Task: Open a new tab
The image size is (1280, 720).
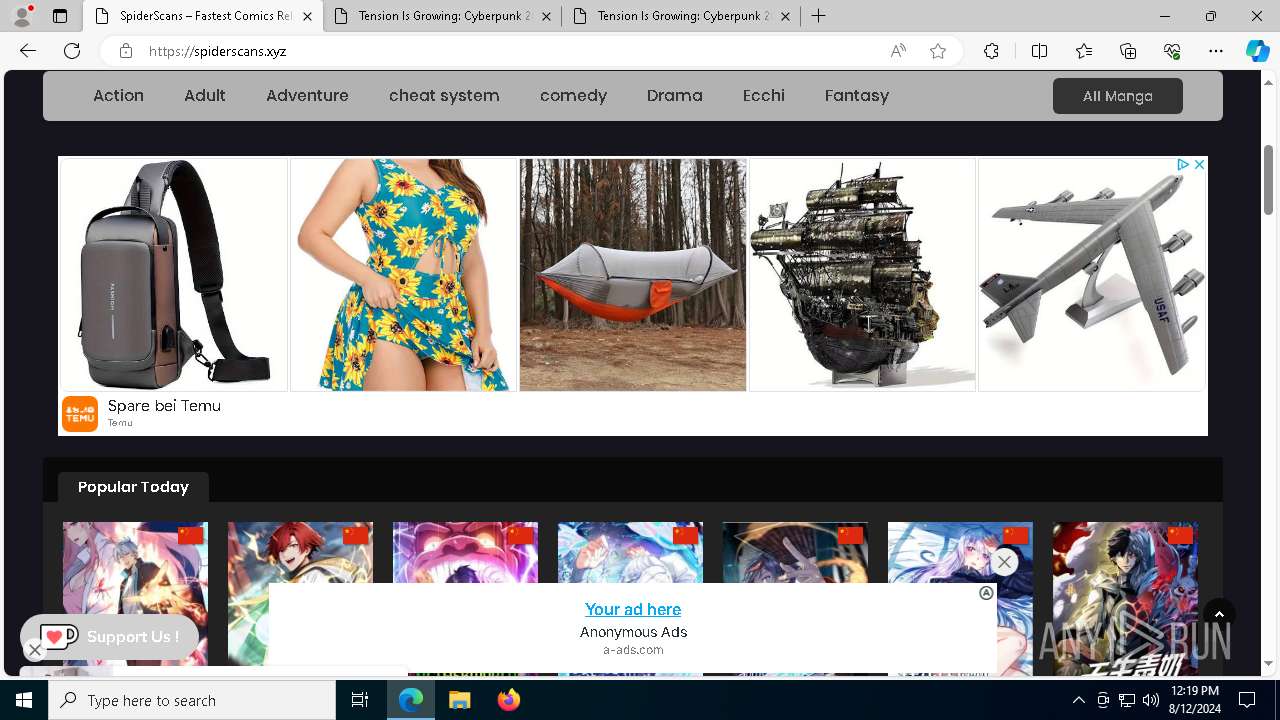Action: point(819,16)
